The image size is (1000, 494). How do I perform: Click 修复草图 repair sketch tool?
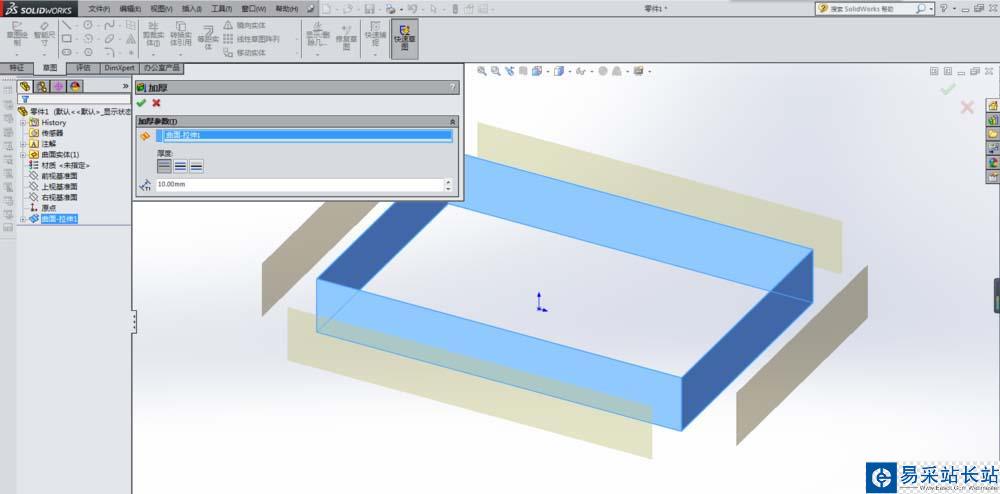point(346,37)
